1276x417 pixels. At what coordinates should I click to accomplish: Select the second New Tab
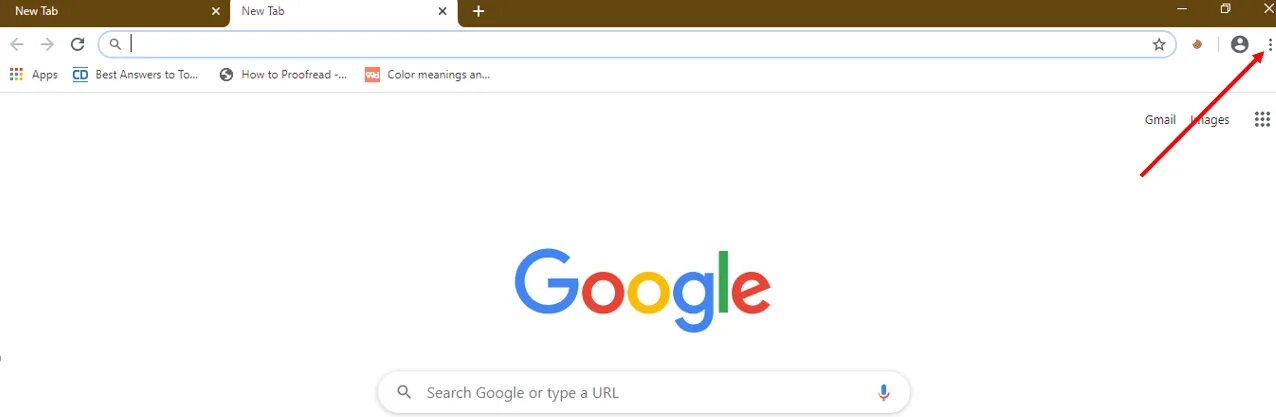click(344, 12)
